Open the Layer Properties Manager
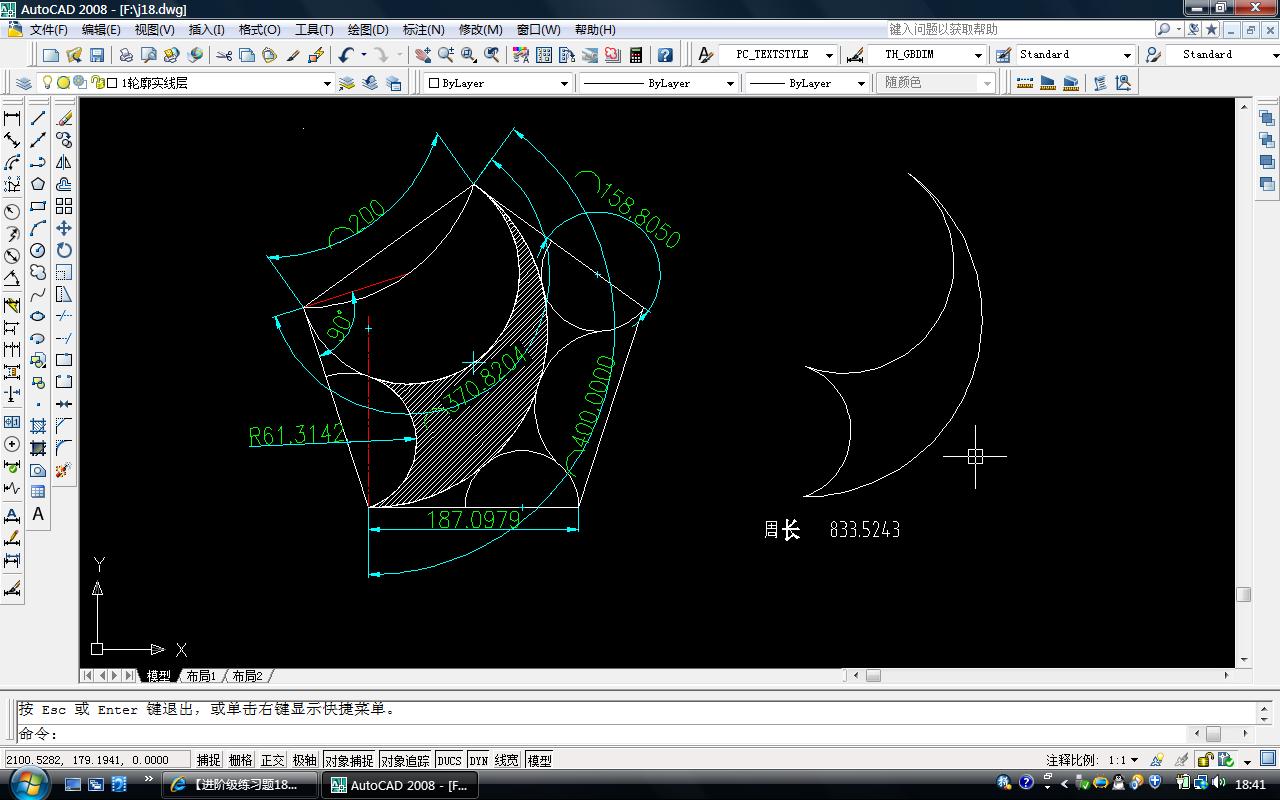 [x=24, y=83]
